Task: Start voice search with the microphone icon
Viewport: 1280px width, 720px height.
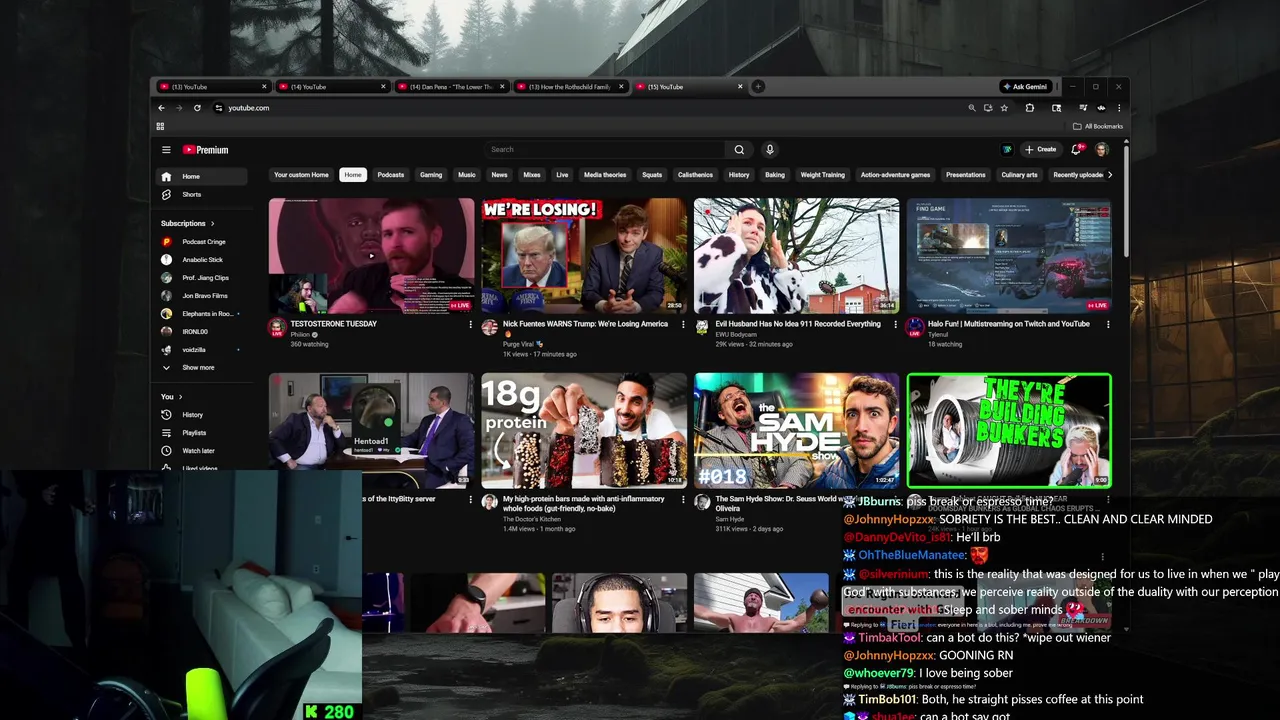Action: [x=770, y=150]
